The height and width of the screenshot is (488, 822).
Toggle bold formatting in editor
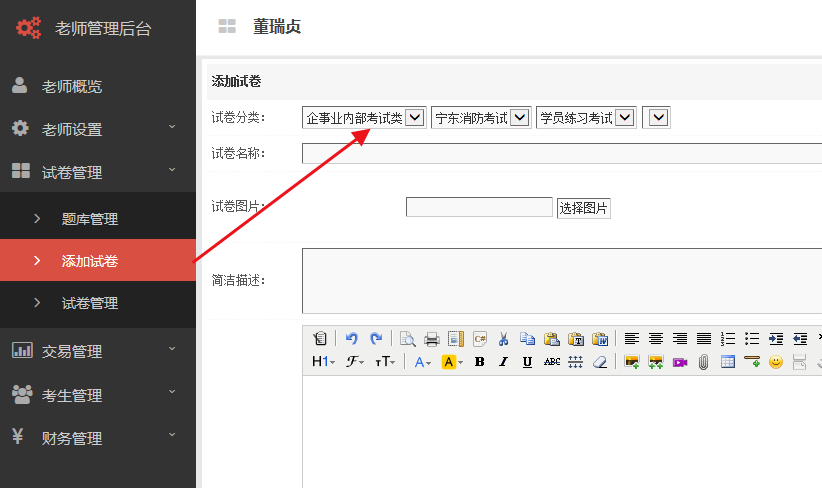click(479, 362)
